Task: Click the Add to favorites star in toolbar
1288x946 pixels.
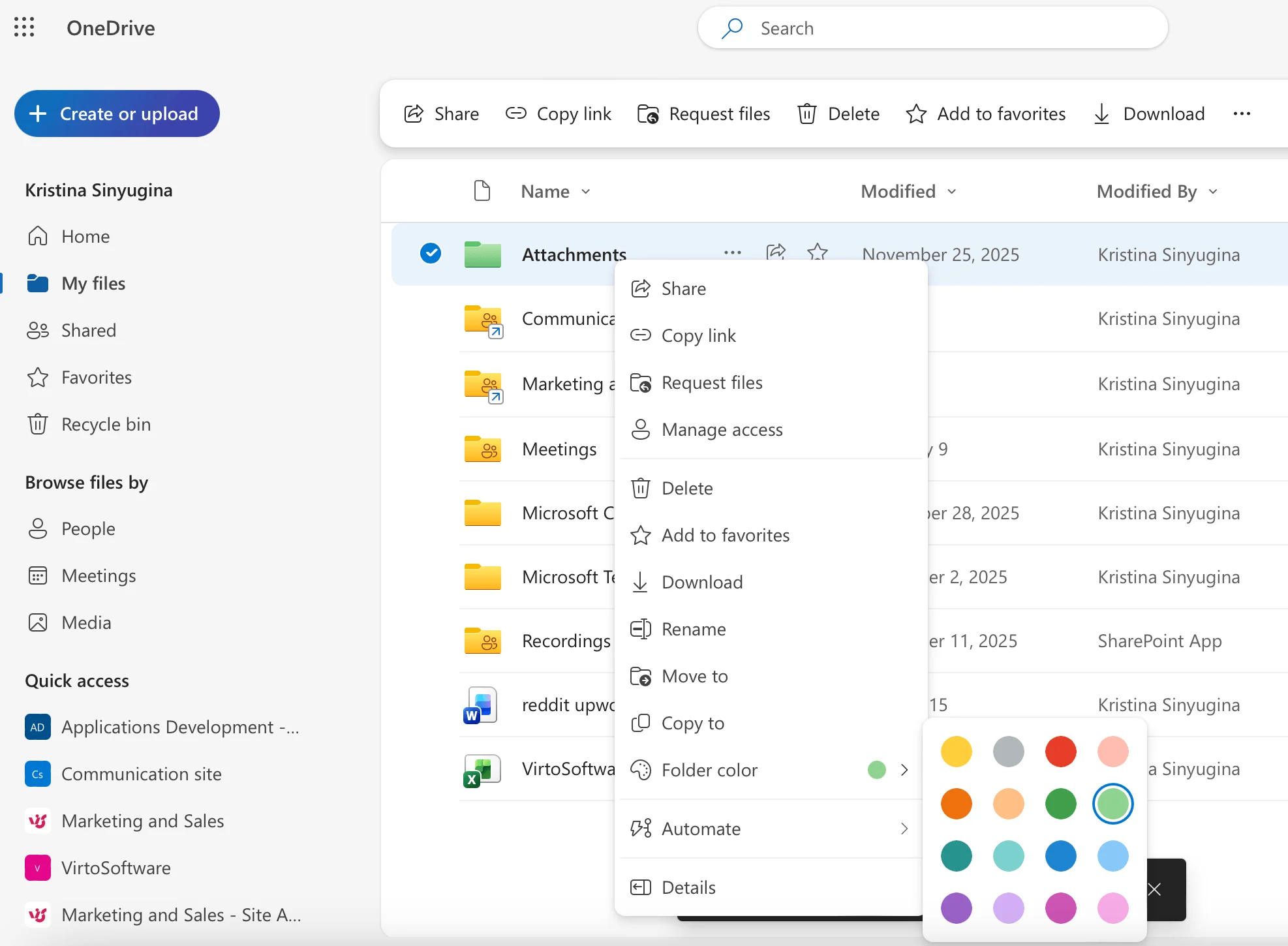Action: click(x=916, y=114)
